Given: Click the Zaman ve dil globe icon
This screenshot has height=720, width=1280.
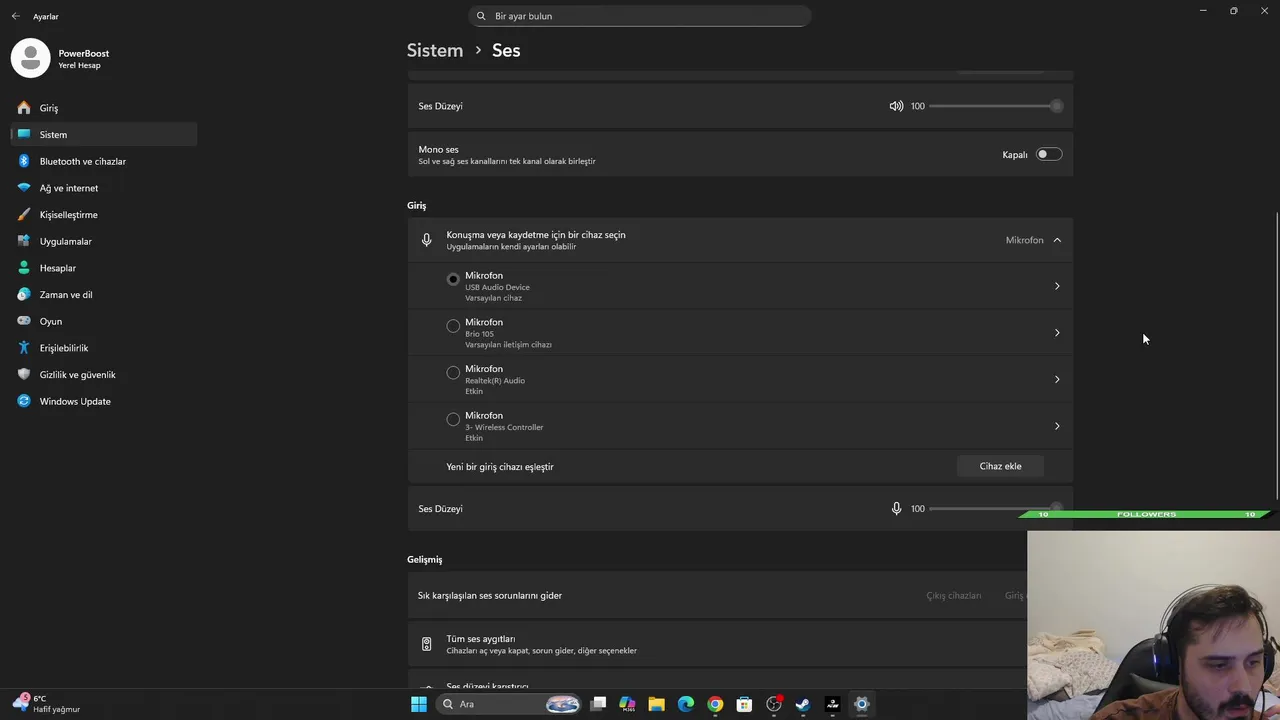Looking at the screenshot, I should (24, 294).
